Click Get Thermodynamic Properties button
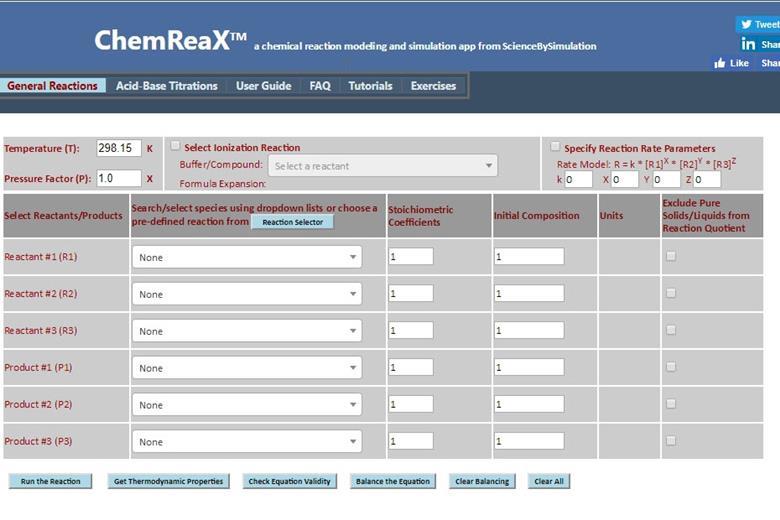 (169, 481)
